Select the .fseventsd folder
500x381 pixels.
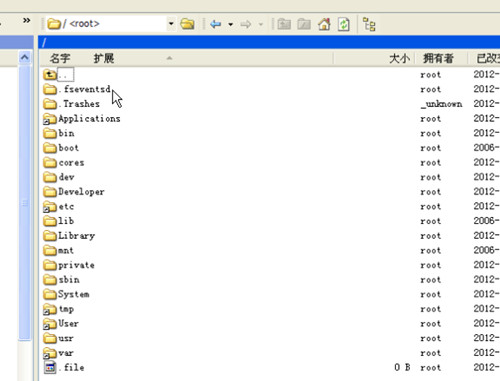pos(77,89)
